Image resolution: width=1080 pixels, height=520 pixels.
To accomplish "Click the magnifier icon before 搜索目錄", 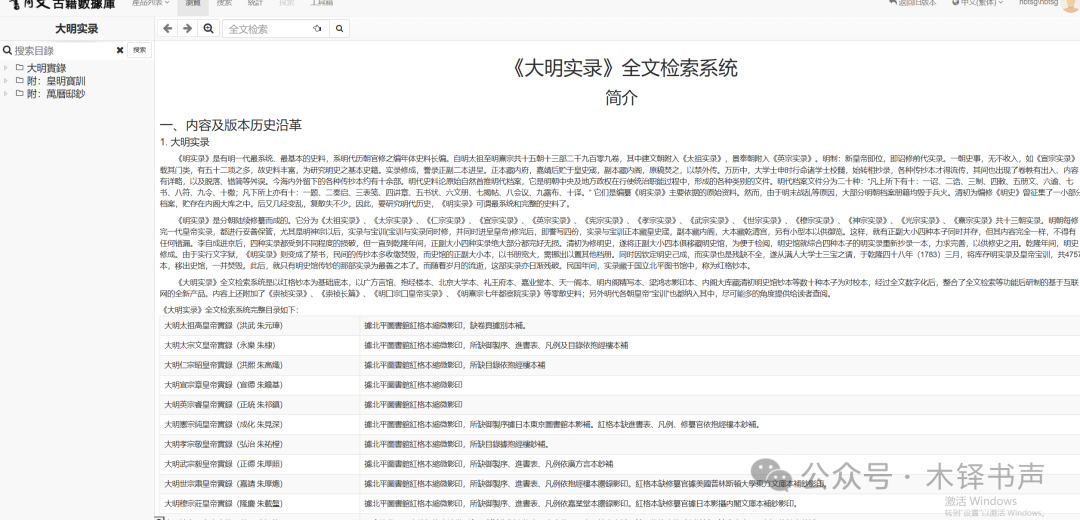I will point(8,50).
